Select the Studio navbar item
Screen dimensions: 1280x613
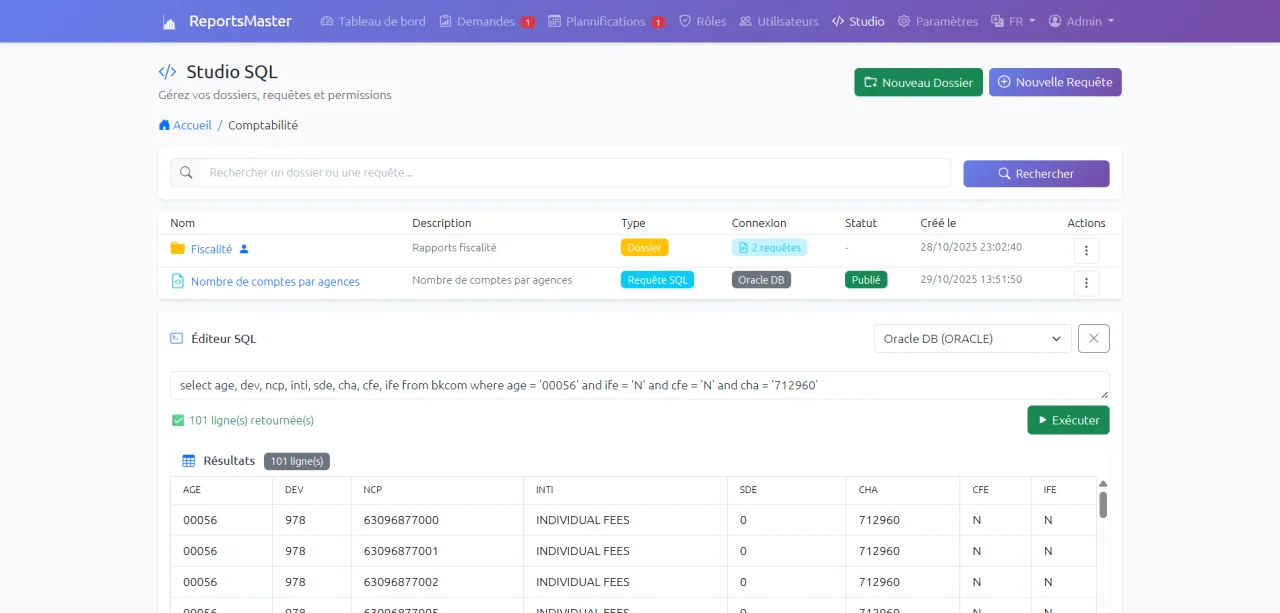click(858, 21)
